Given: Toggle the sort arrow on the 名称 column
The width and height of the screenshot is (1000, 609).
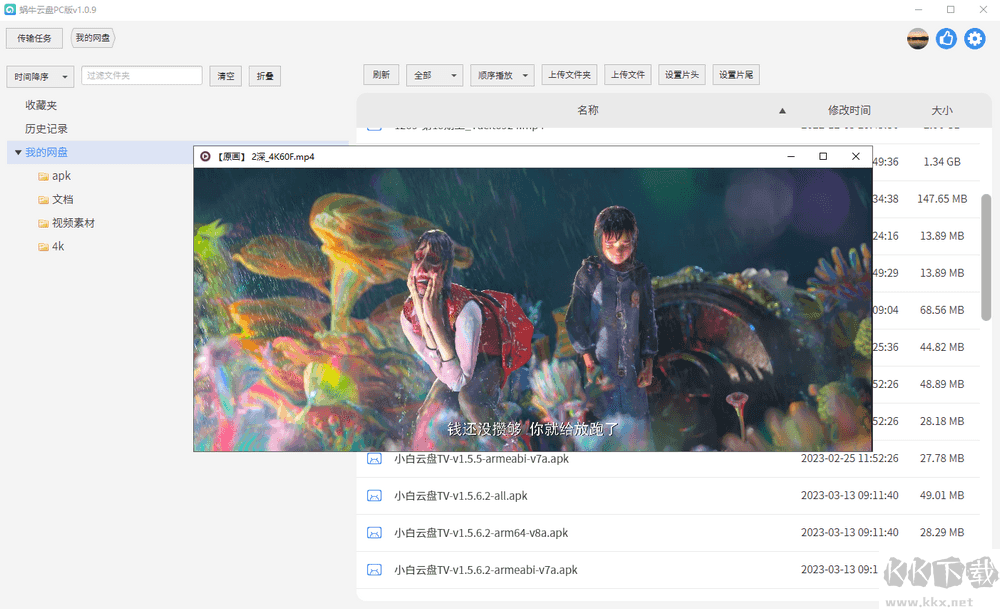Looking at the screenshot, I should pyautogui.click(x=782, y=111).
